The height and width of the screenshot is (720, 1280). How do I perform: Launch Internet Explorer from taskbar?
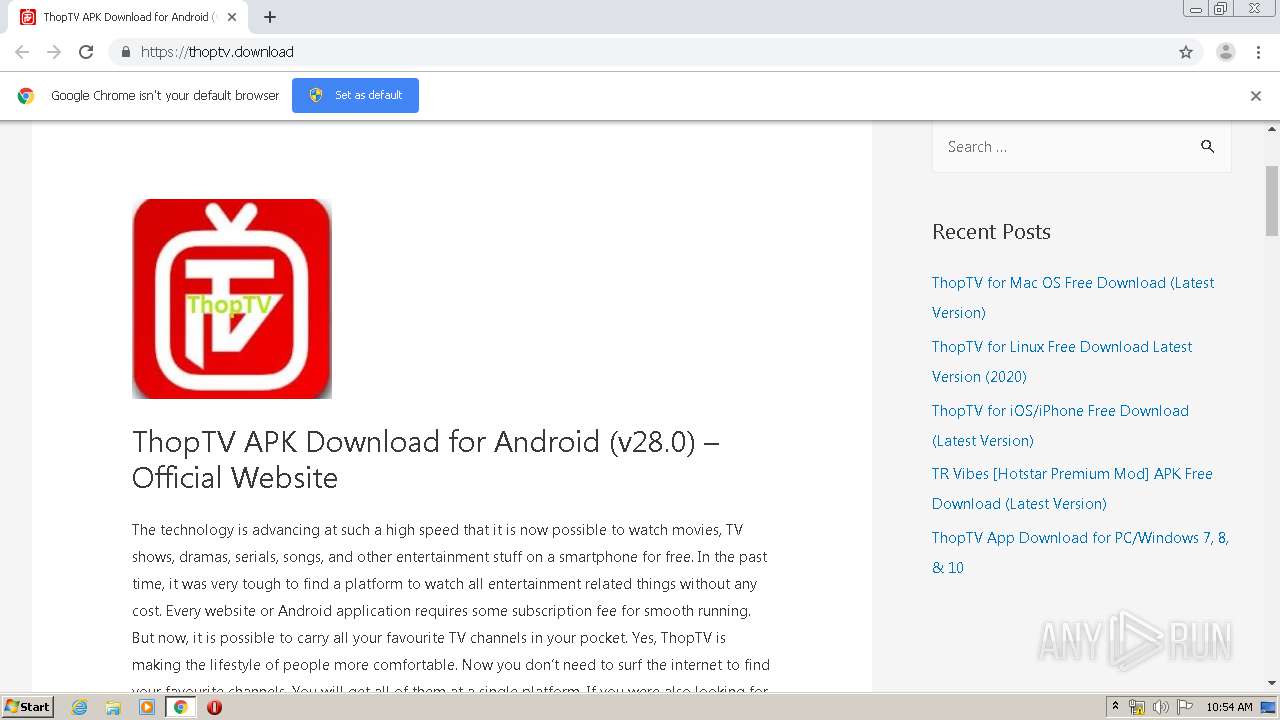point(80,707)
